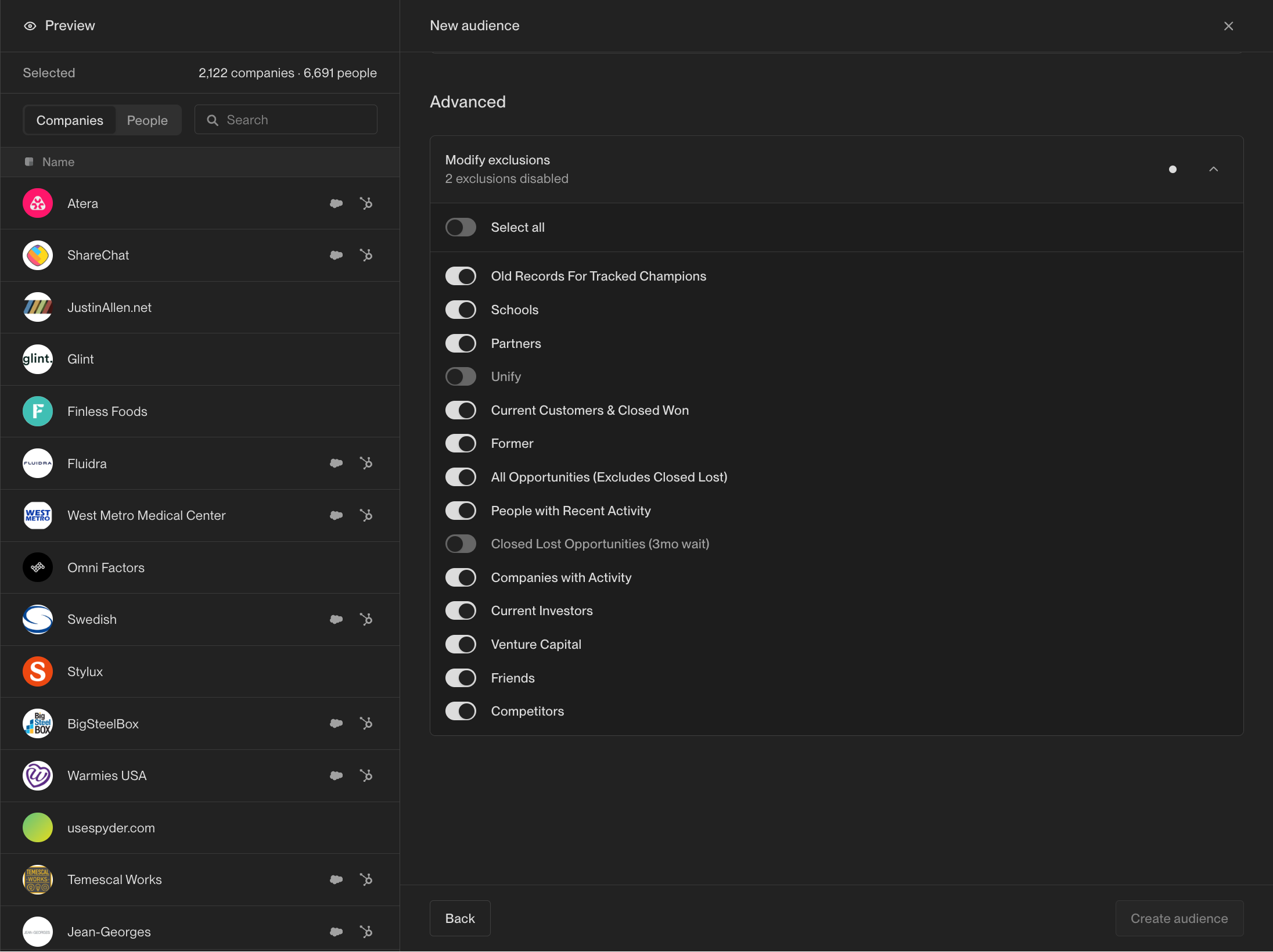Click the Stylux company logo
Image resolution: width=1273 pixels, height=952 pixels.
coord(38,671)
